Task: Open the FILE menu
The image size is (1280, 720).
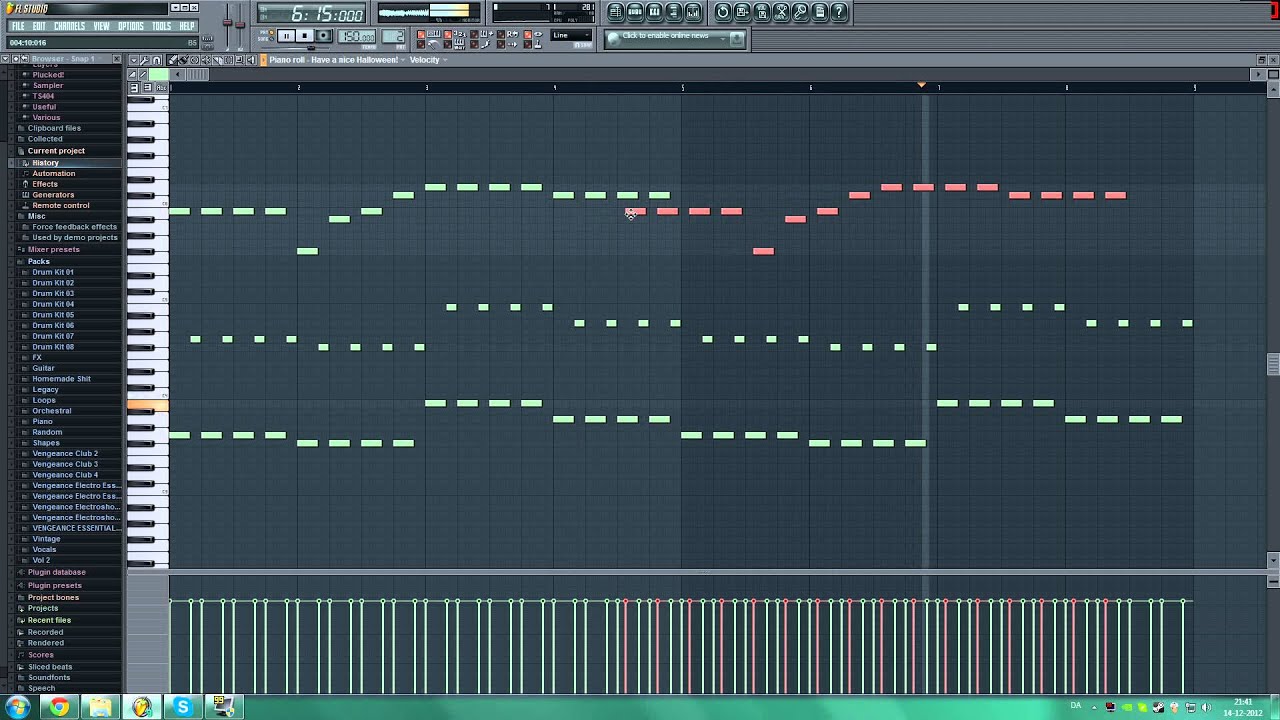Action: coord(18,26)
